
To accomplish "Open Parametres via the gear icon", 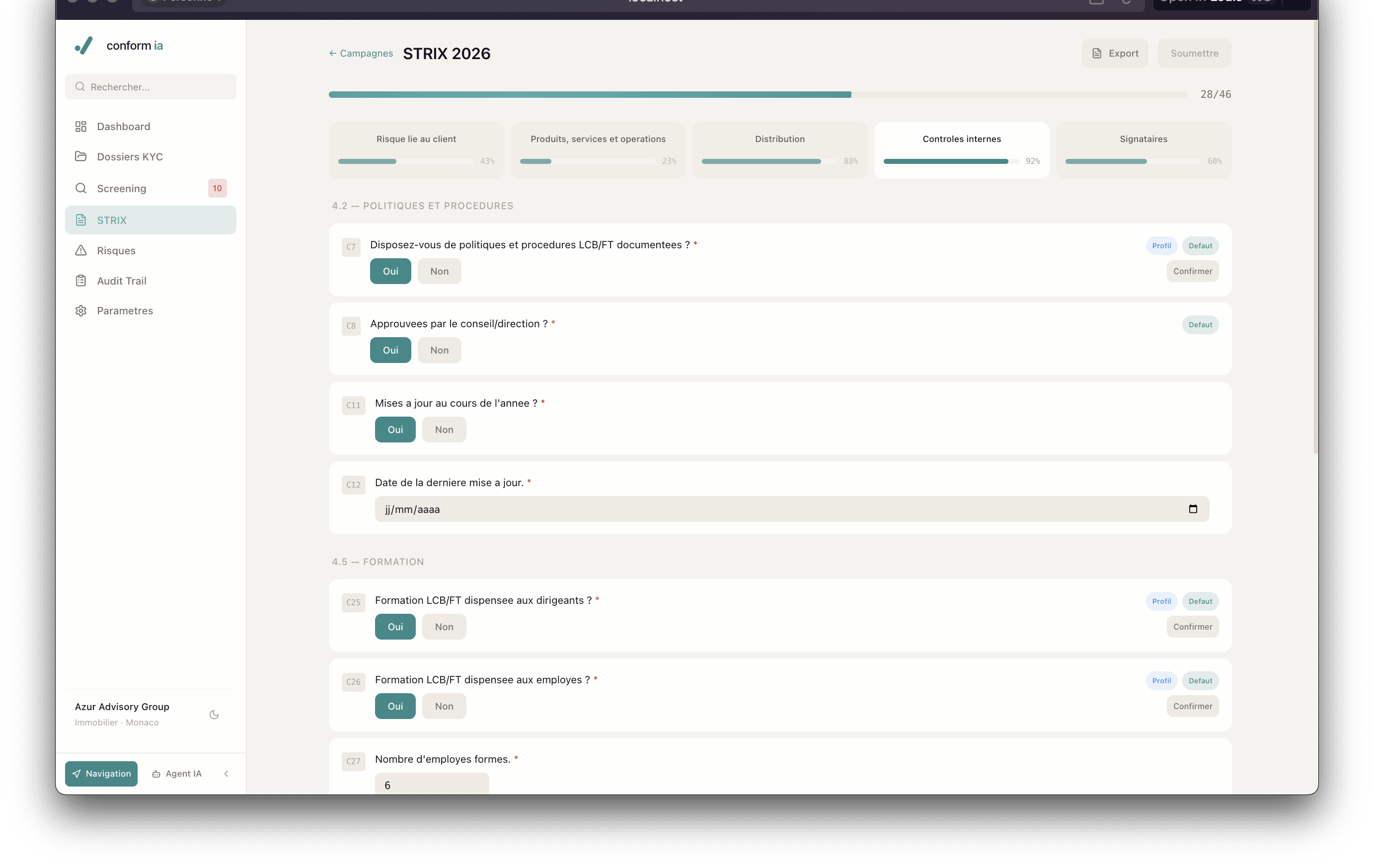I will 81,311.
